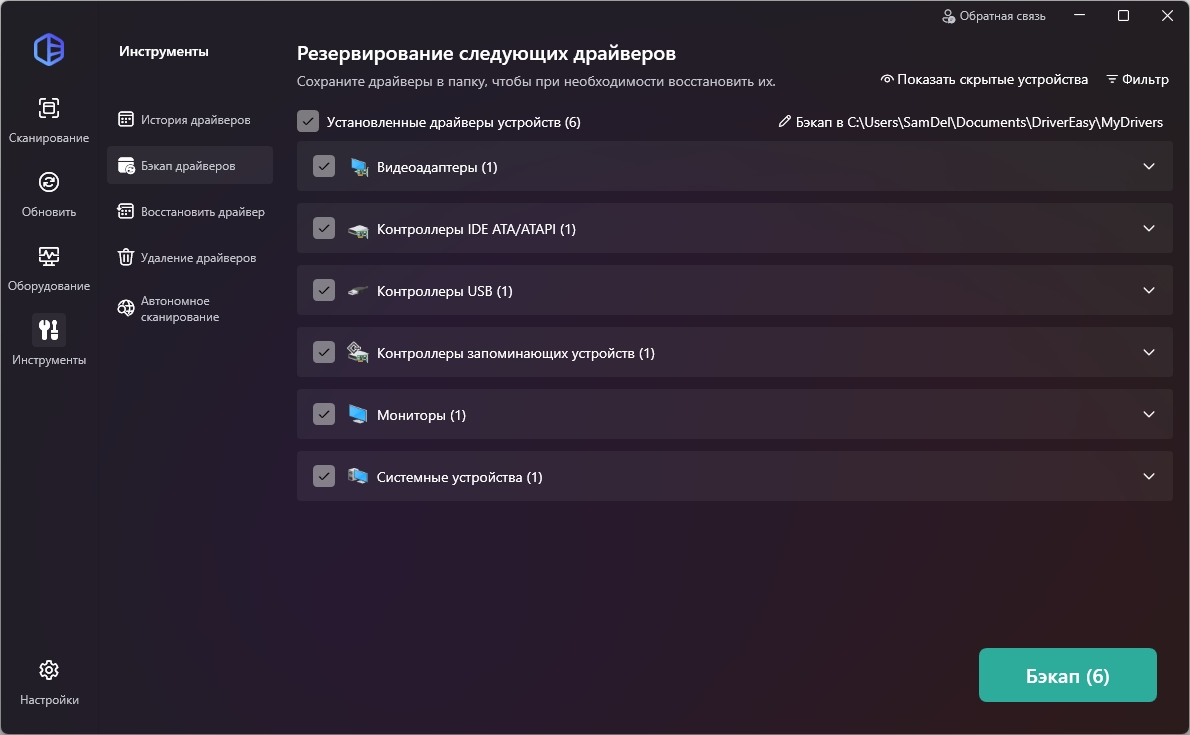
Task: Open the Оборудование section icon
Action: (x=49, y=256)
